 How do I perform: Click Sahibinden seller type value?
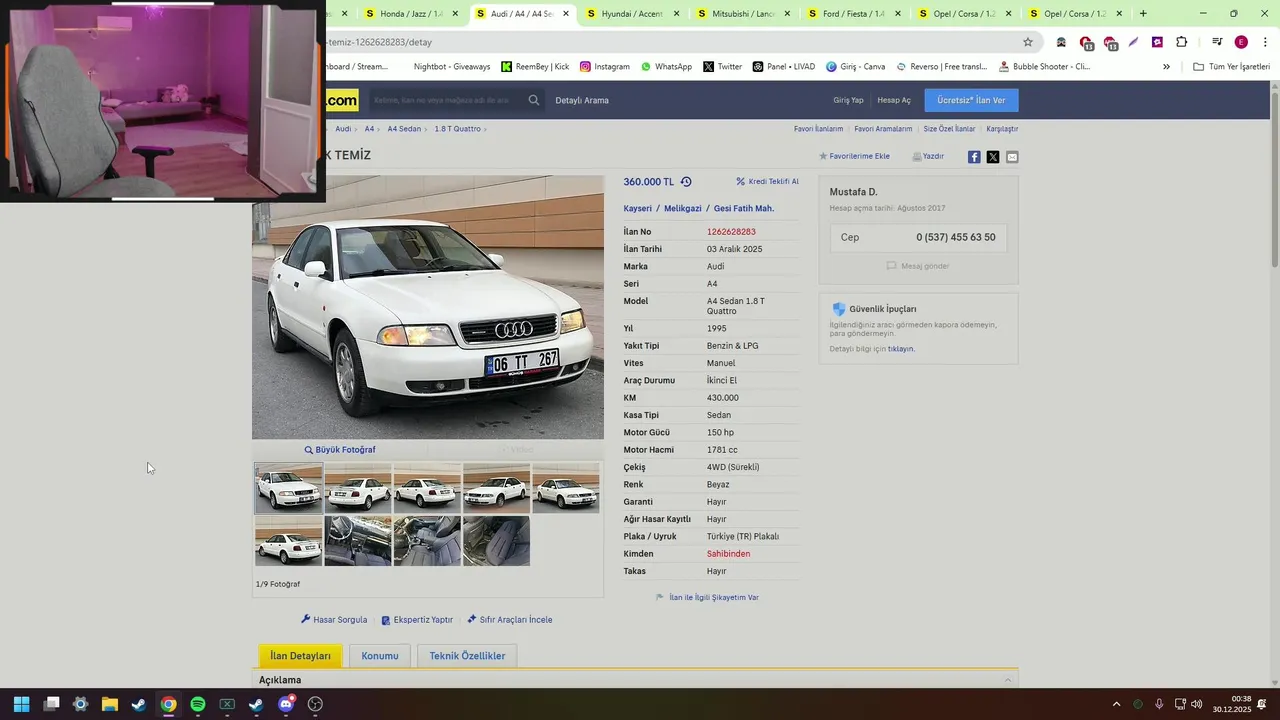point(728,554)
